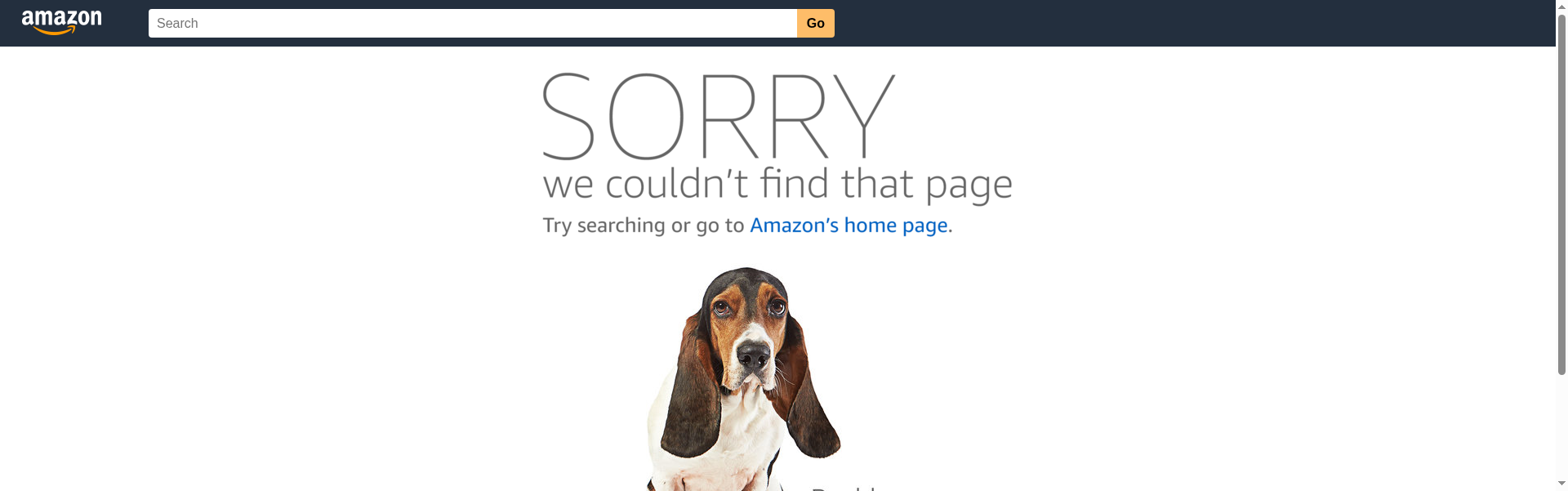Open the Amazon's home page link

click(849, 225)
